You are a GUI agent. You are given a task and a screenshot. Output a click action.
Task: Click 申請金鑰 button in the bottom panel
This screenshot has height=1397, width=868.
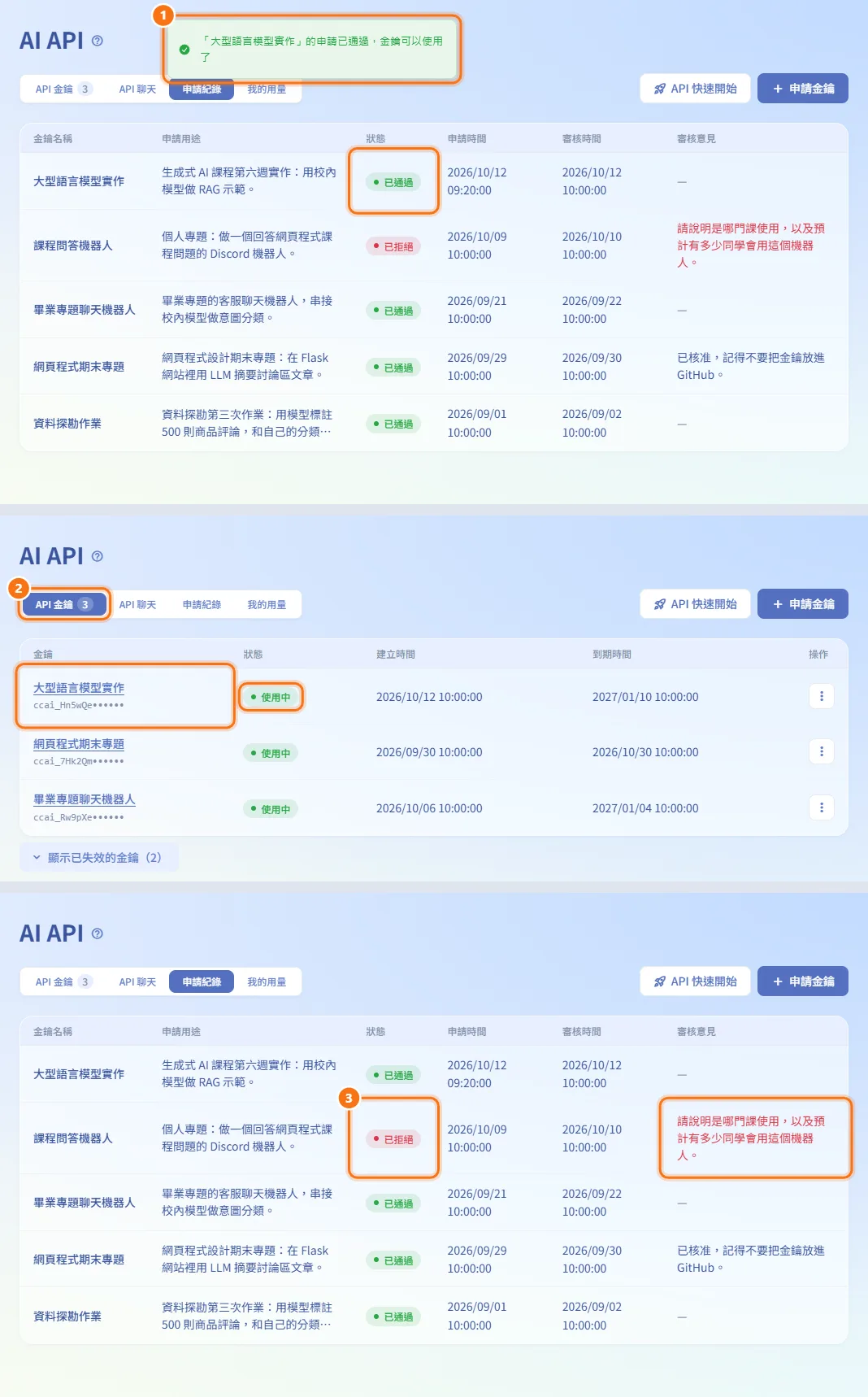point(803,981)
